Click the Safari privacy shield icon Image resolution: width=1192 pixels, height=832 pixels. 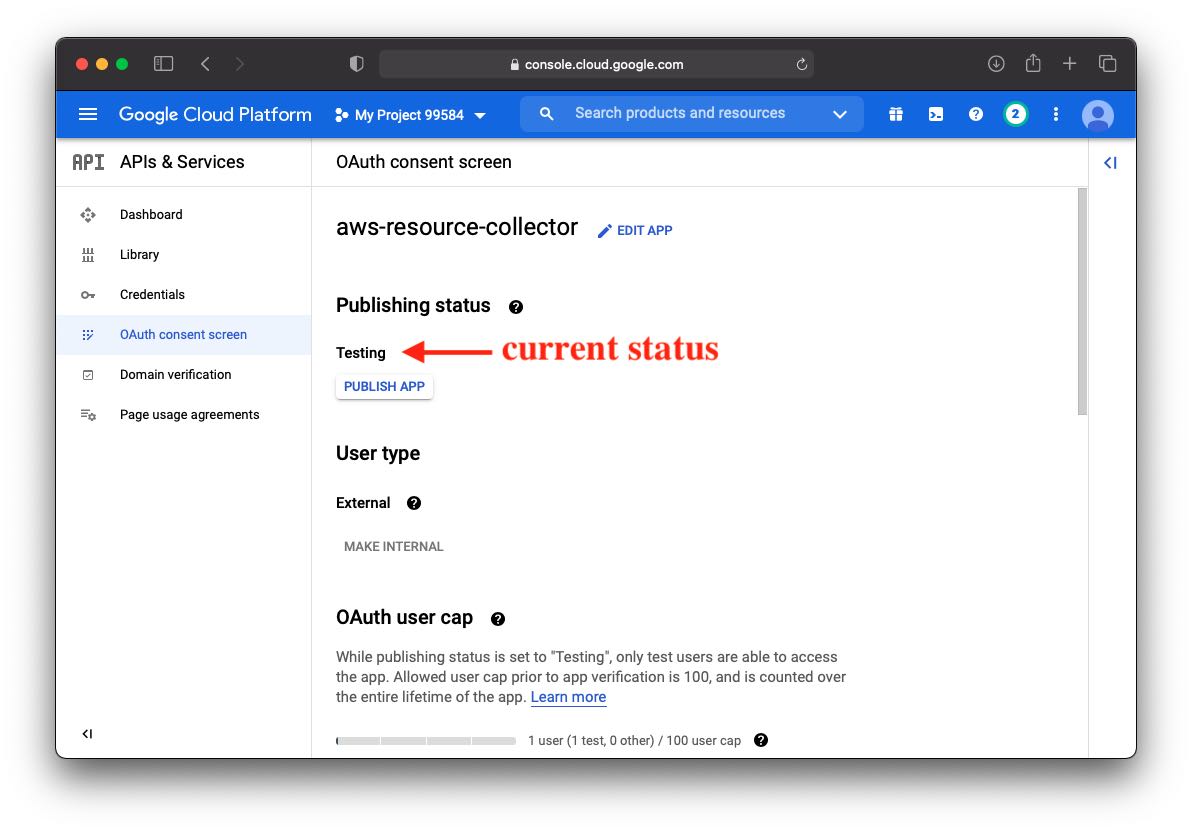(x=357, y=64)
